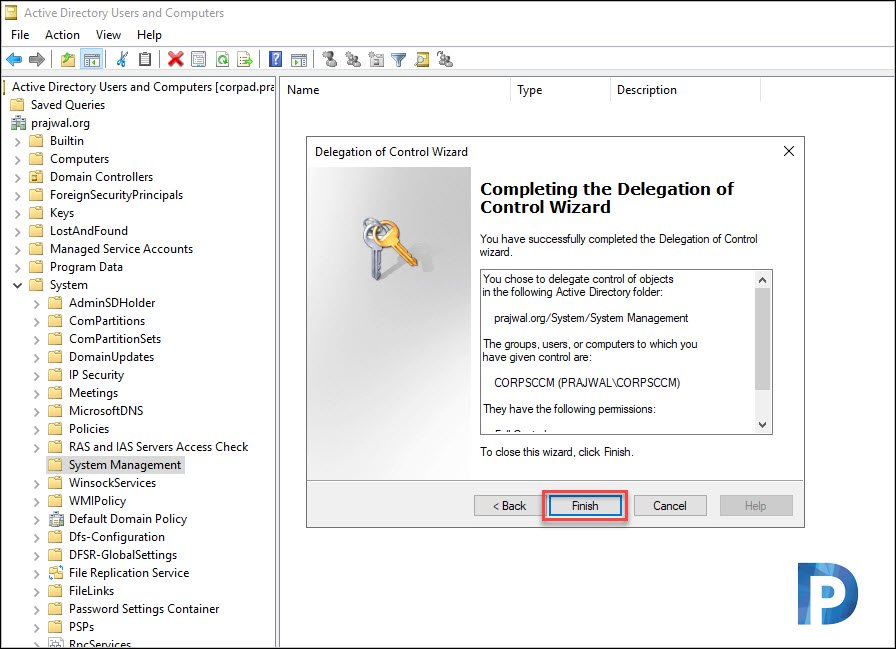Image resolution: width=896 pixels, height=649 pixels.
Task: Click the blue Help question mark icon
Action: pos(275,59)
